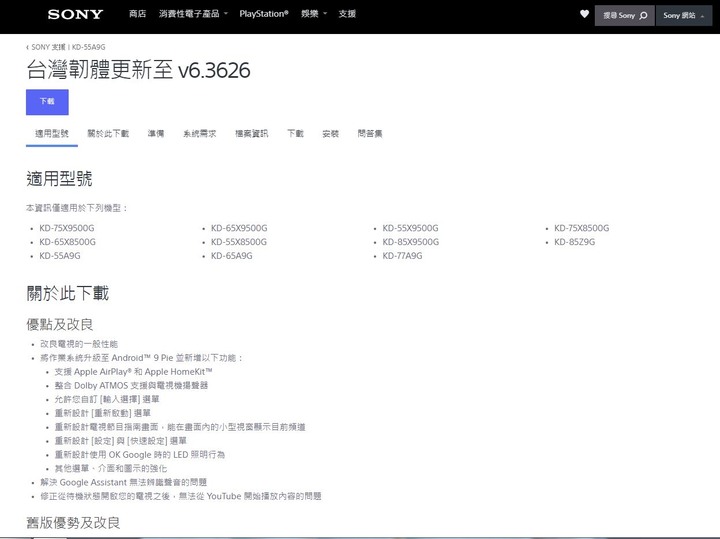Click the 改良電視的一般性能 bullet
The image size is (720, 539).
pos(79,344)
